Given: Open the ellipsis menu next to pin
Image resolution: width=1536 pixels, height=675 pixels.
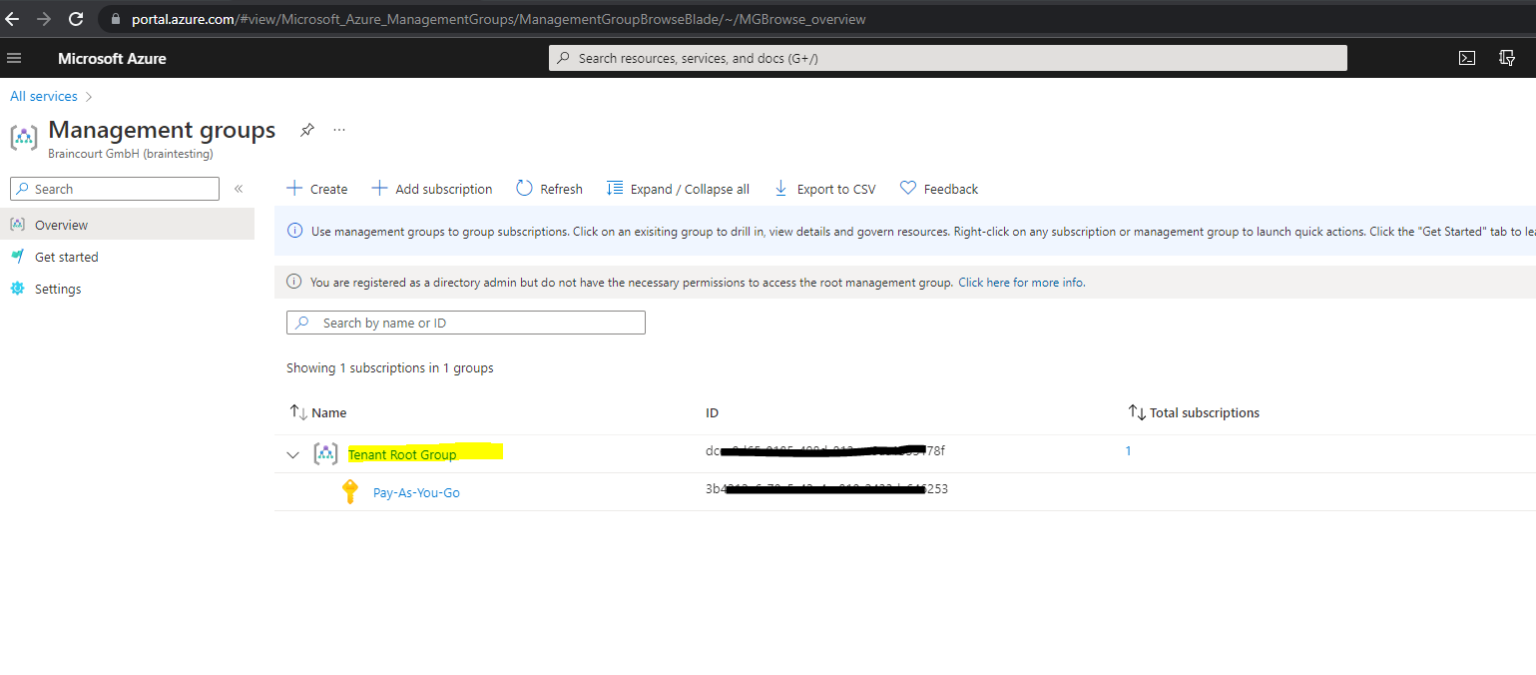Looking at the screenshot, I should (338, 130).
